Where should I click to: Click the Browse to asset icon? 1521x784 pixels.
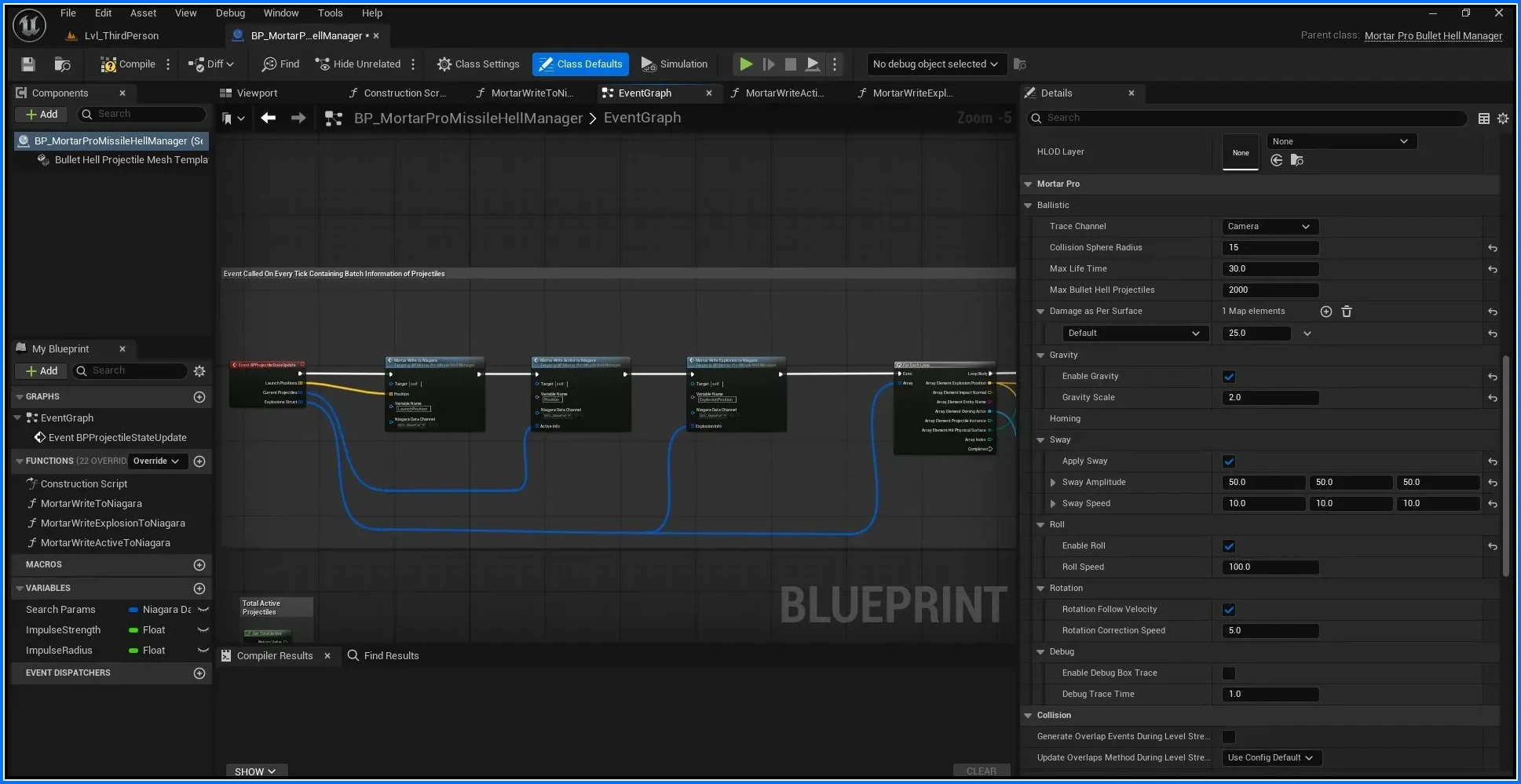point(63,64)
